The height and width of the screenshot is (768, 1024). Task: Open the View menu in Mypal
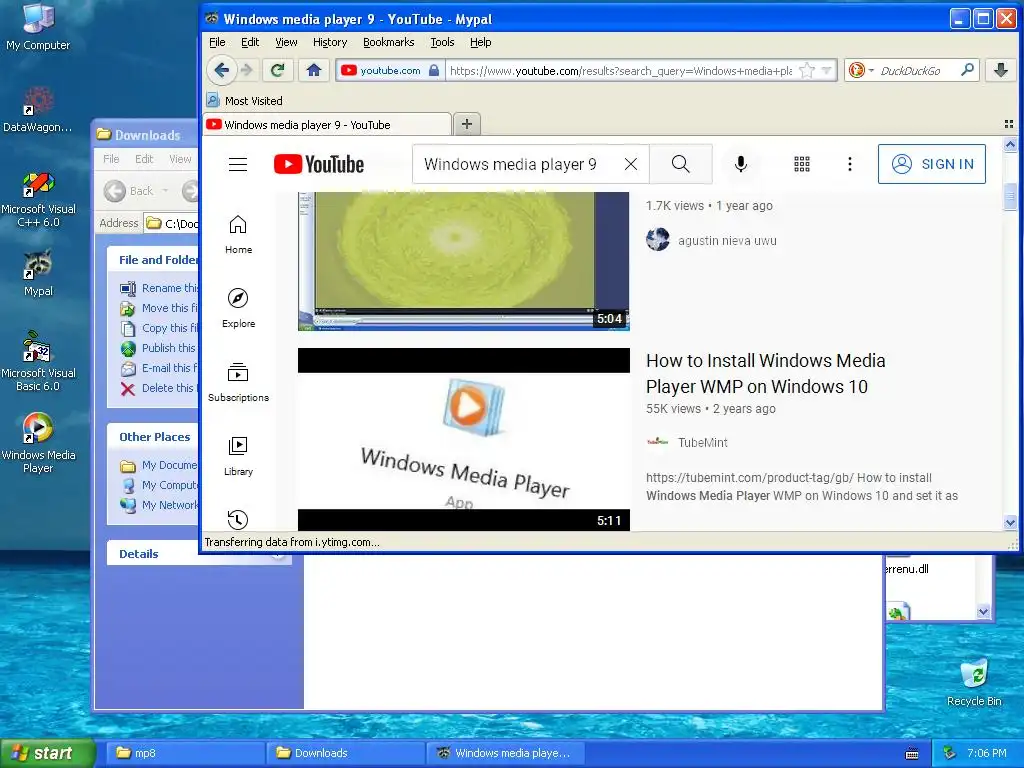pos(286,42)
